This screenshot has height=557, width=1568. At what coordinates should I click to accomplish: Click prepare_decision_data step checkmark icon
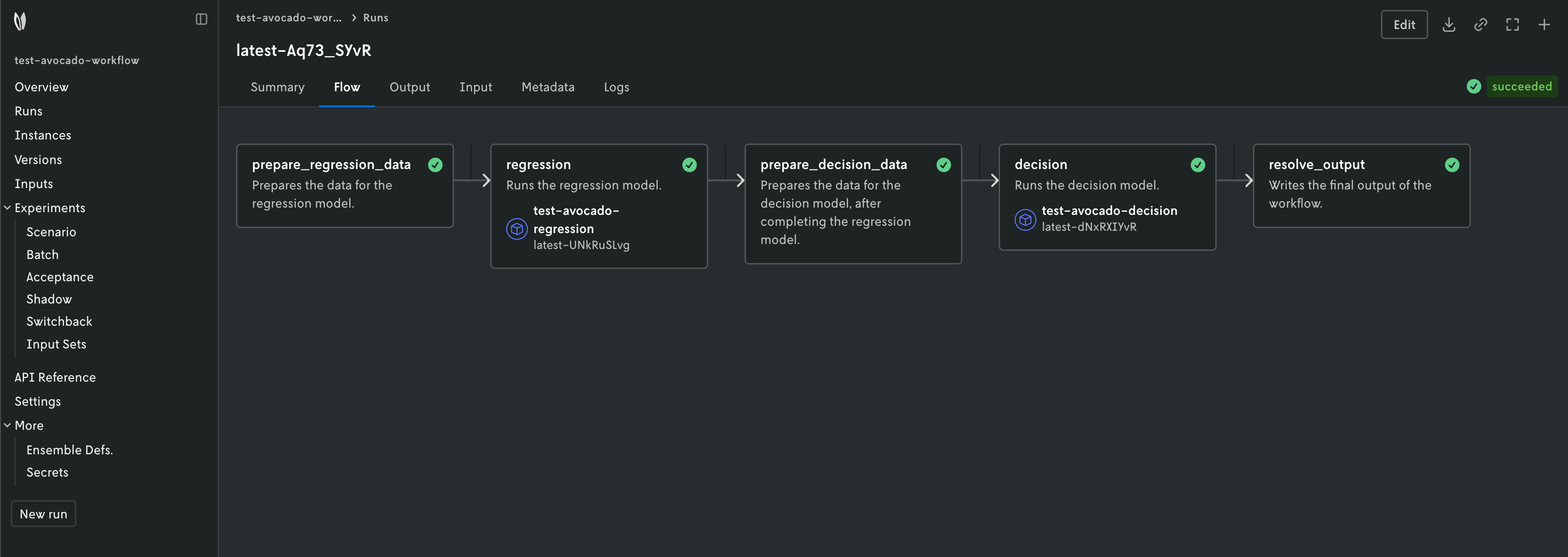coord(943,164)
